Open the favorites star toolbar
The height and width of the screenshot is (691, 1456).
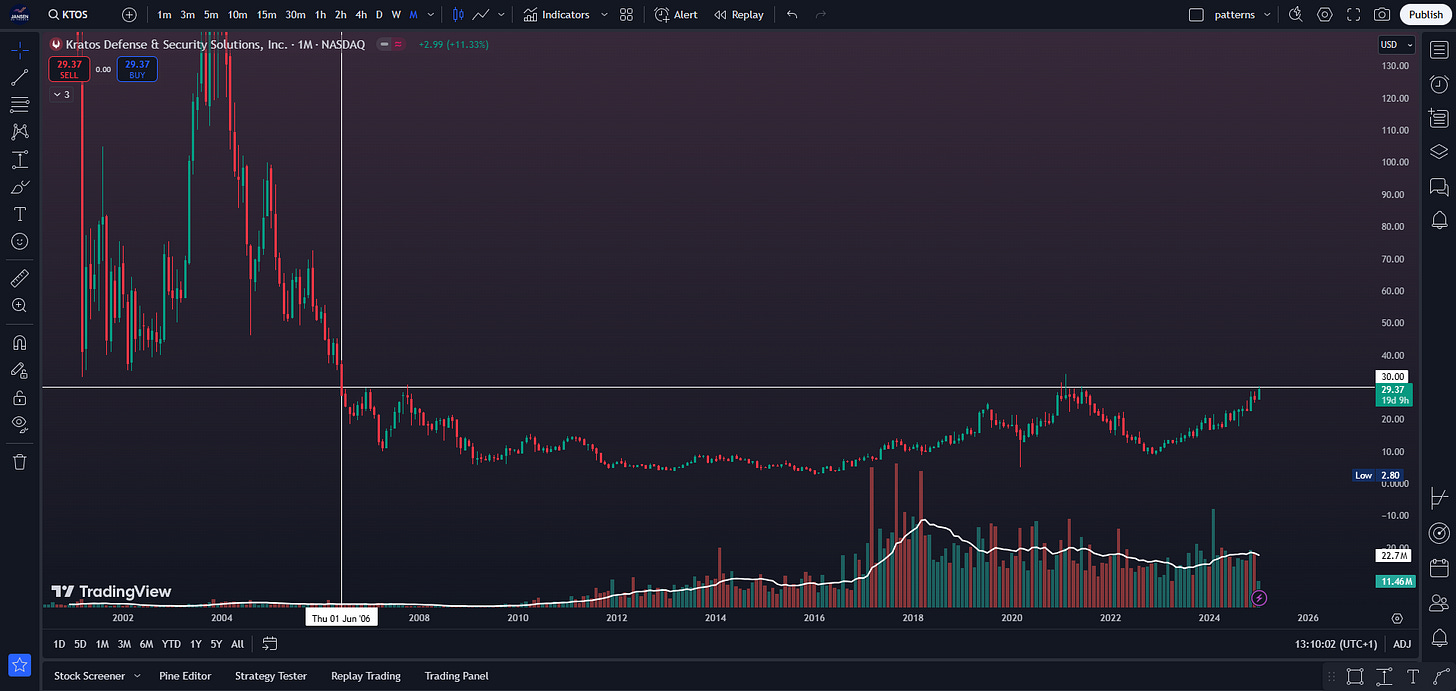tap(19, 665)
